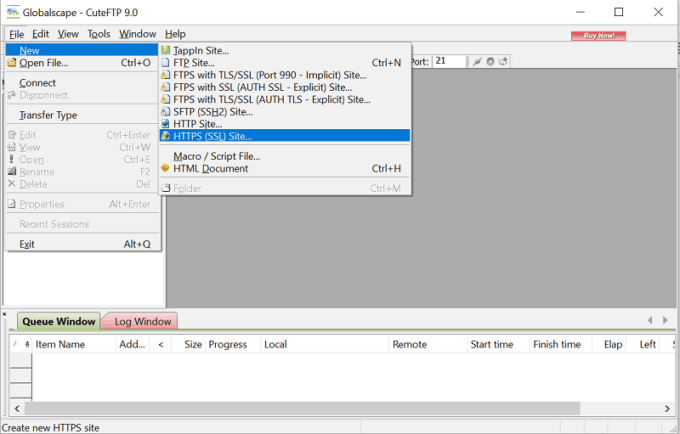Create a new FTP Site...

(285, 63)
